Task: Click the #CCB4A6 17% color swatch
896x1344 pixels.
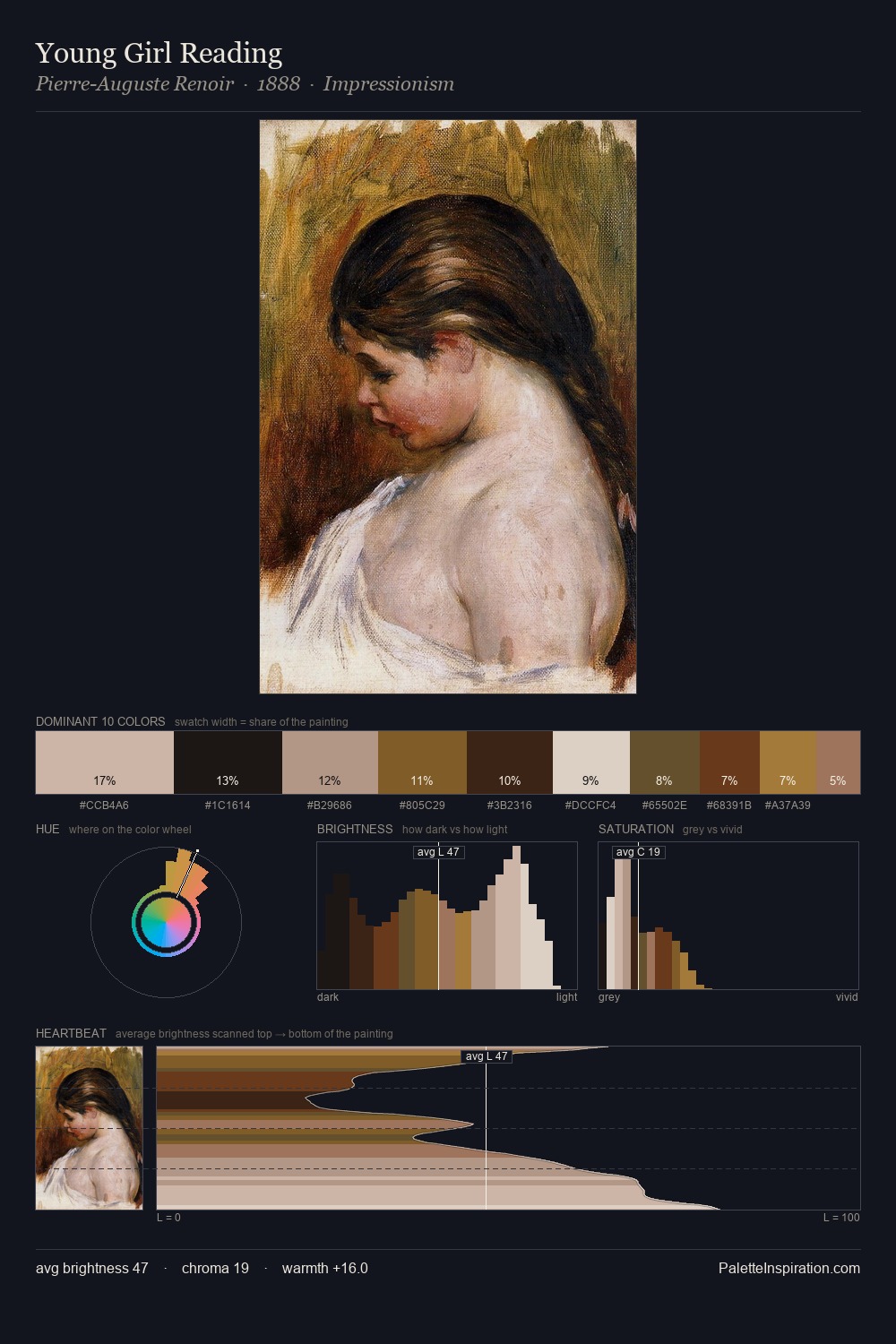Action: pyautogui.click(x=105, y=762)
